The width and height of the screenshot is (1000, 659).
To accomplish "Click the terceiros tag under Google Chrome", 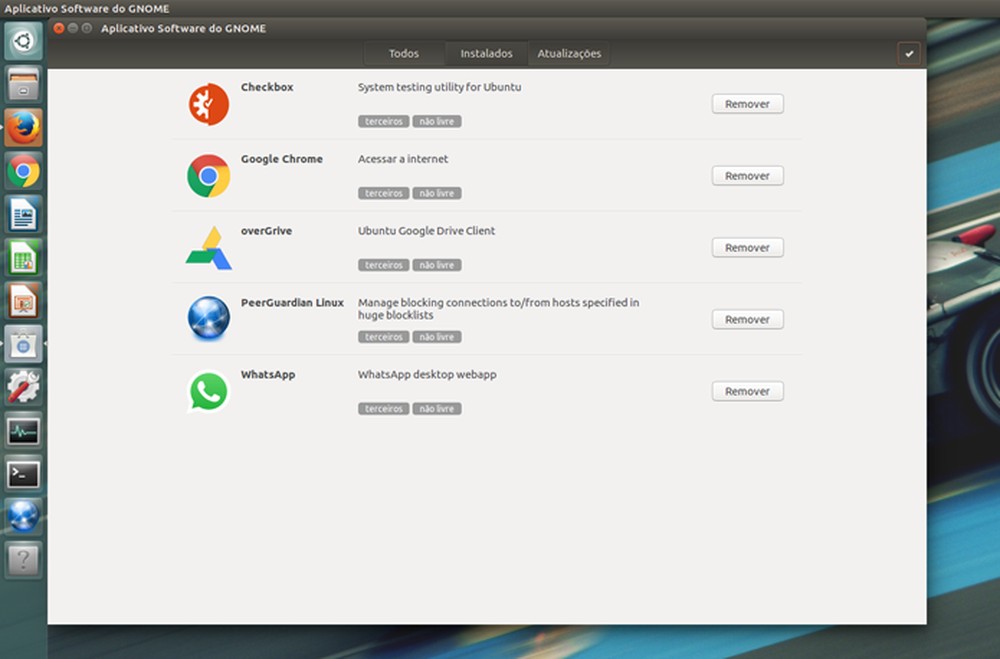I will click(x=382, y=193).
